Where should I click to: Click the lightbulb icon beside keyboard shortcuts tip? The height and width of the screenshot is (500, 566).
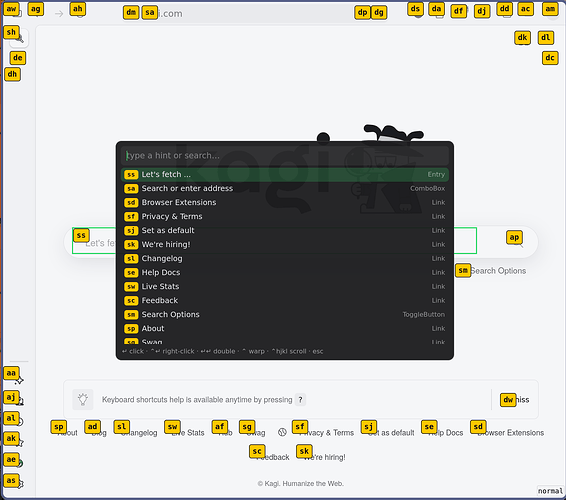coord(83,399)
